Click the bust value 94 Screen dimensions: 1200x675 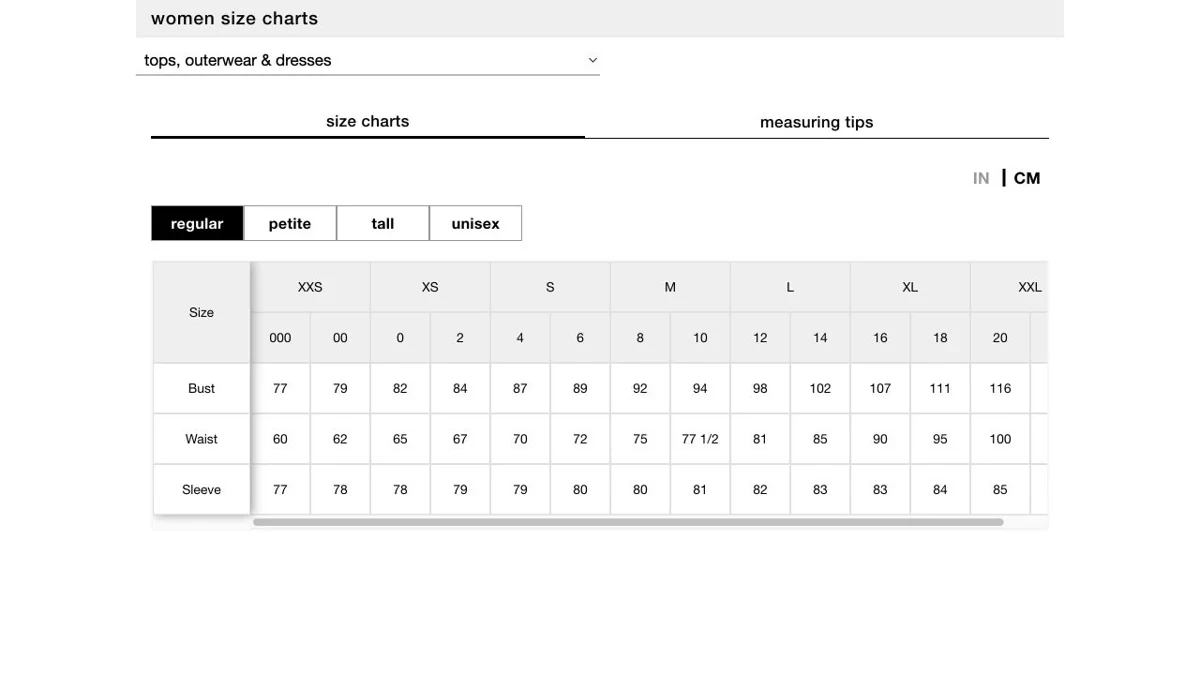point(700,388)
